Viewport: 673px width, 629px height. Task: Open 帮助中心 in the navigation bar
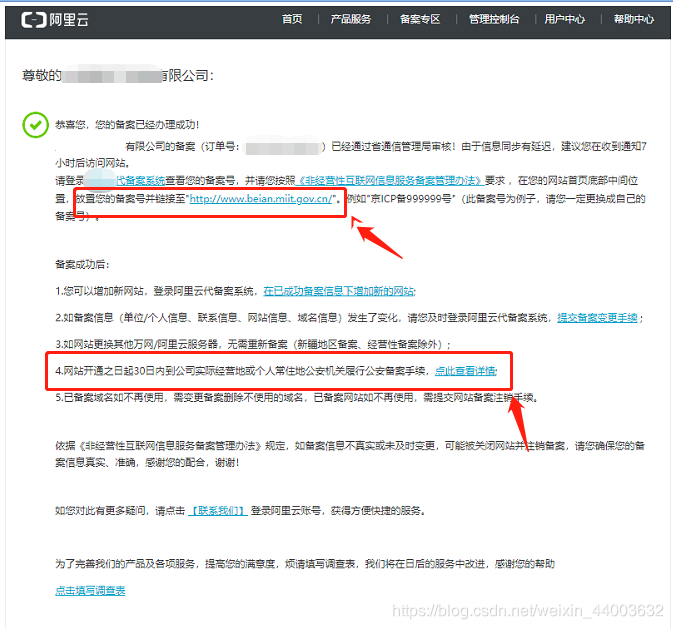(x=634, y=19)
